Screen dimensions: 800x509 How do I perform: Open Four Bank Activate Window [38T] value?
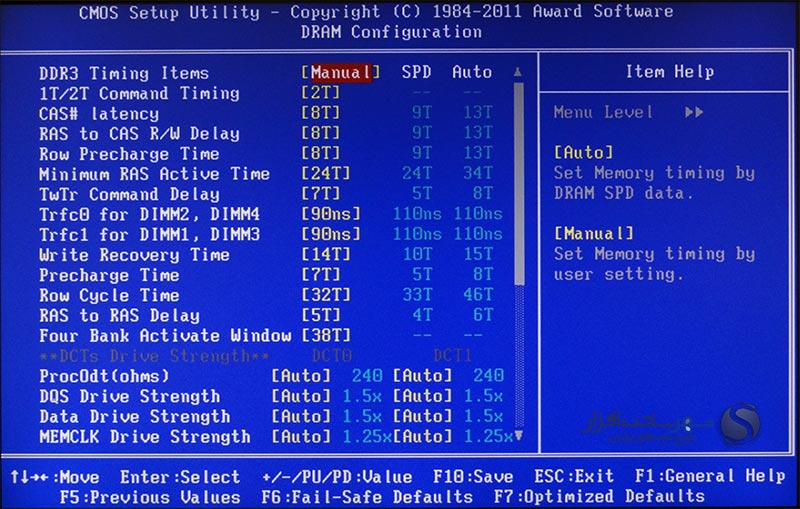click(326, 335)
